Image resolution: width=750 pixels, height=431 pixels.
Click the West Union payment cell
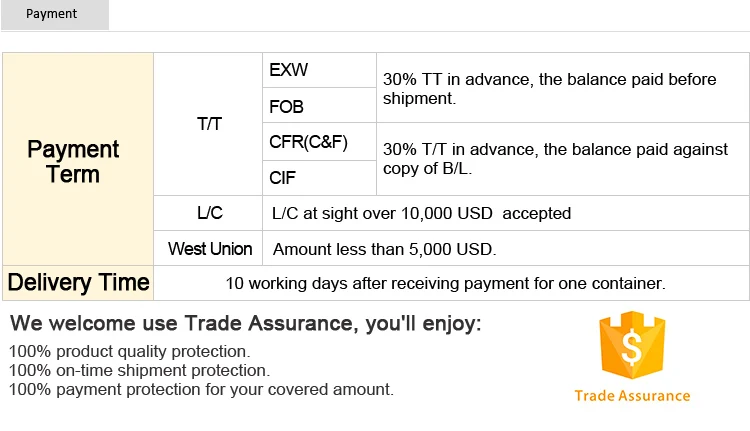(209, 248)
